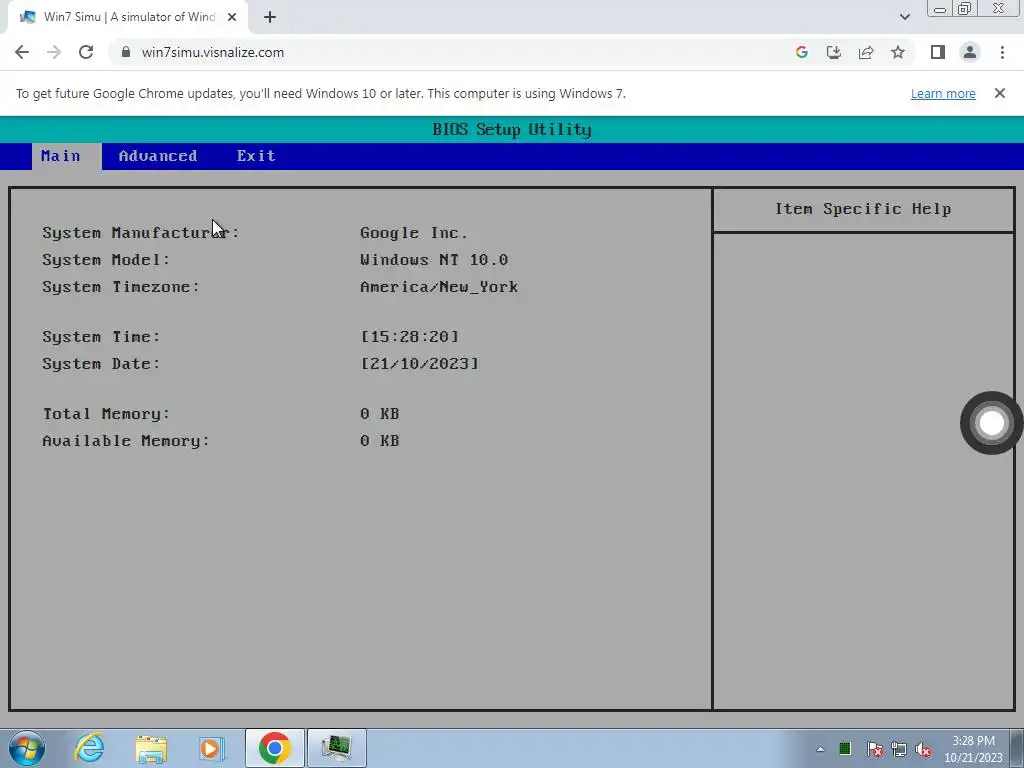Open the Learn more link
Screen dimensions: 1024x768
(943, 93)
